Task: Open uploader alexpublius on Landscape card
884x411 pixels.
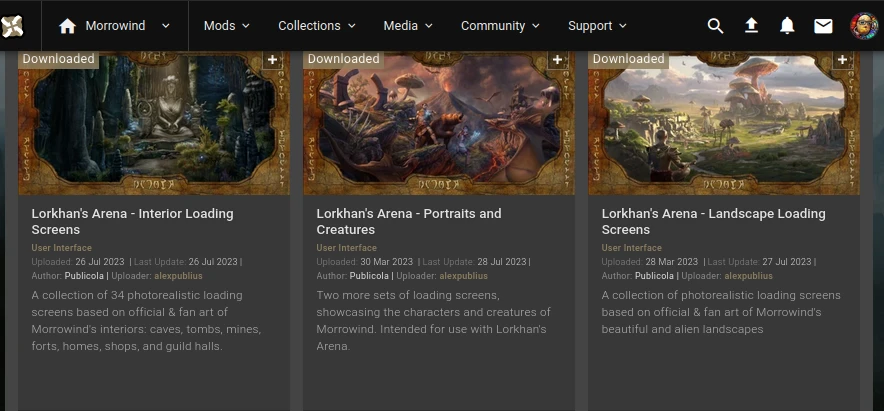Action: (749, 276)
